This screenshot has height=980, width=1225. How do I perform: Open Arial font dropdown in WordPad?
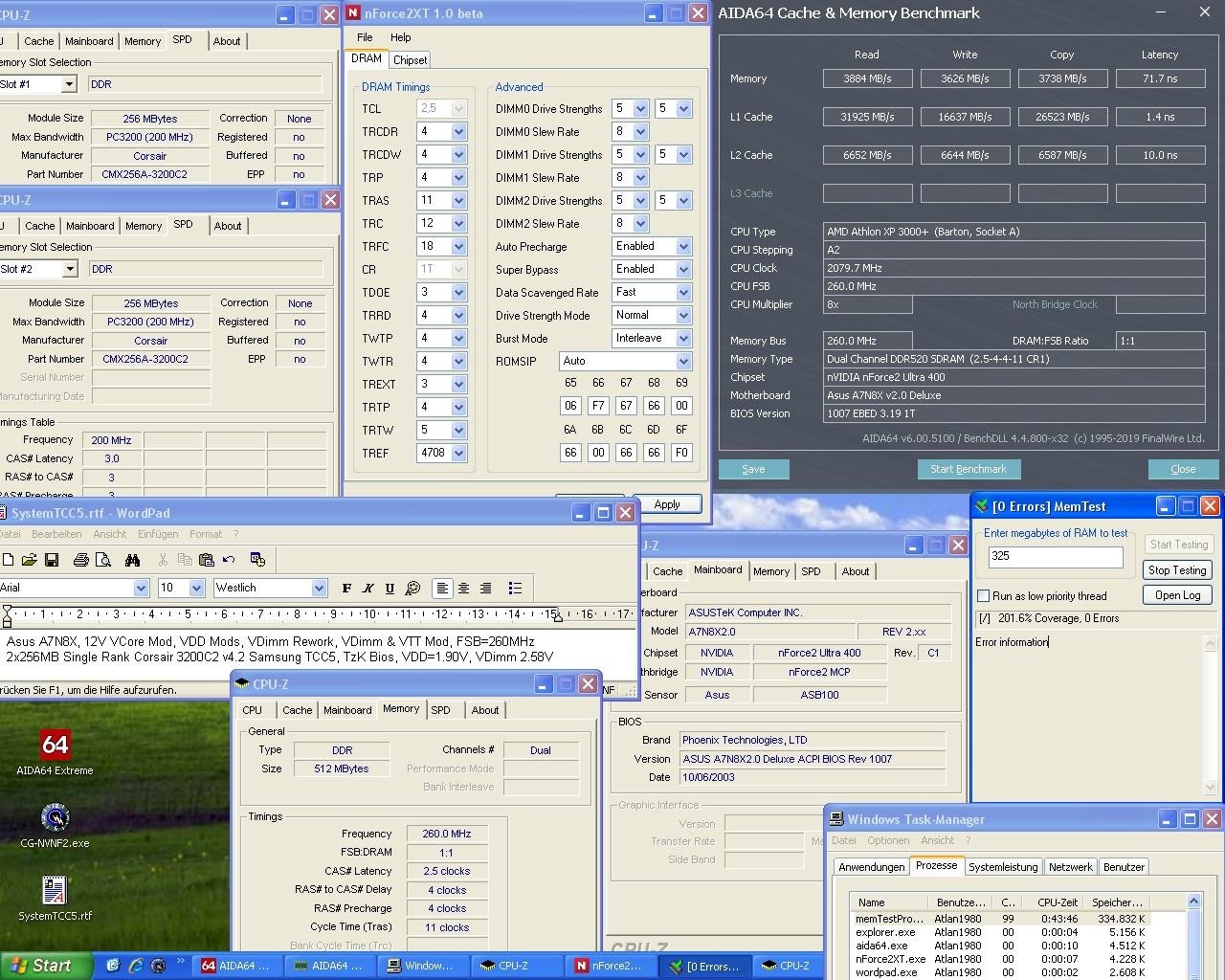(141, 589)
